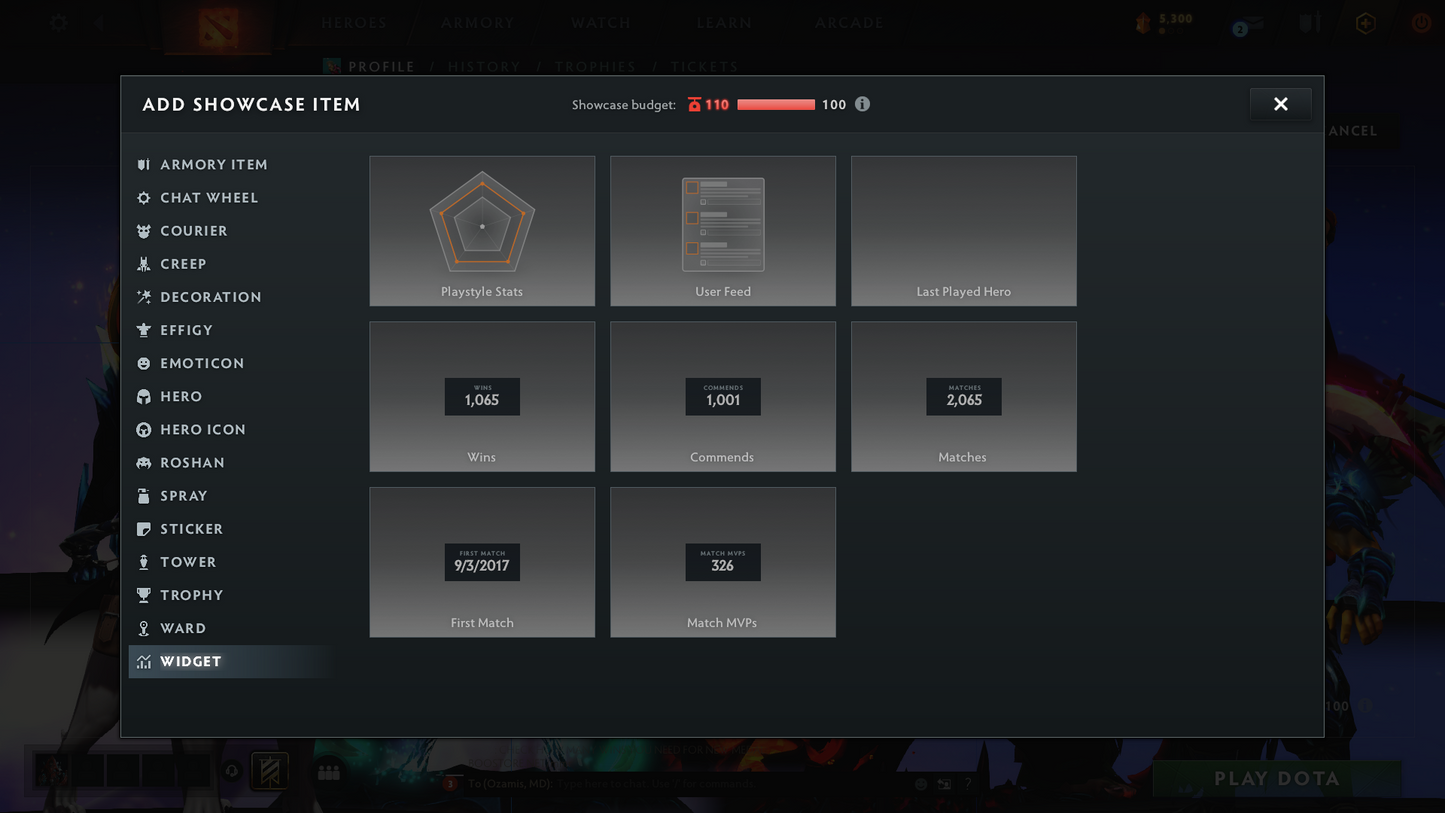1445x813 pixels.
Task: Click the Play Dota button
Action: (x=1277, y=779)
